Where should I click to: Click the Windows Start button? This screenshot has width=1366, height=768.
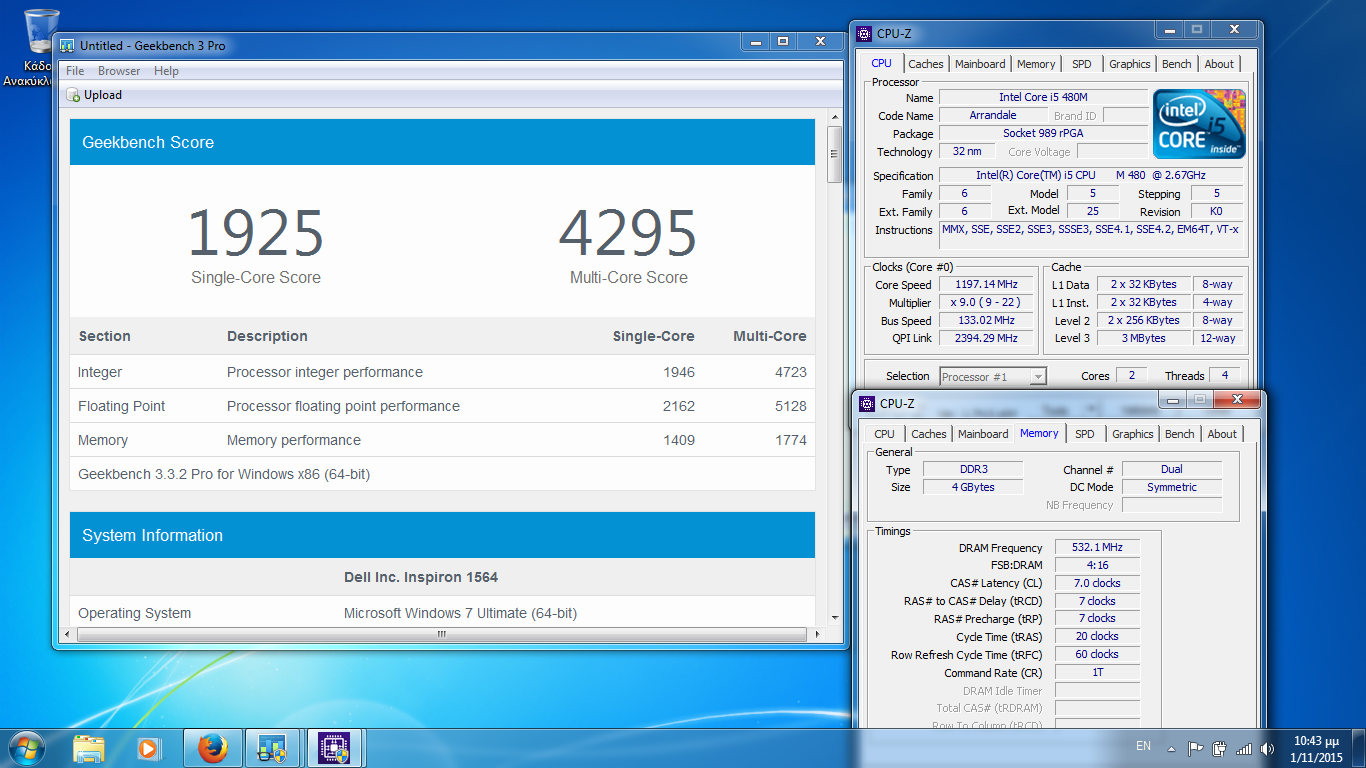[x=26, y=748]
